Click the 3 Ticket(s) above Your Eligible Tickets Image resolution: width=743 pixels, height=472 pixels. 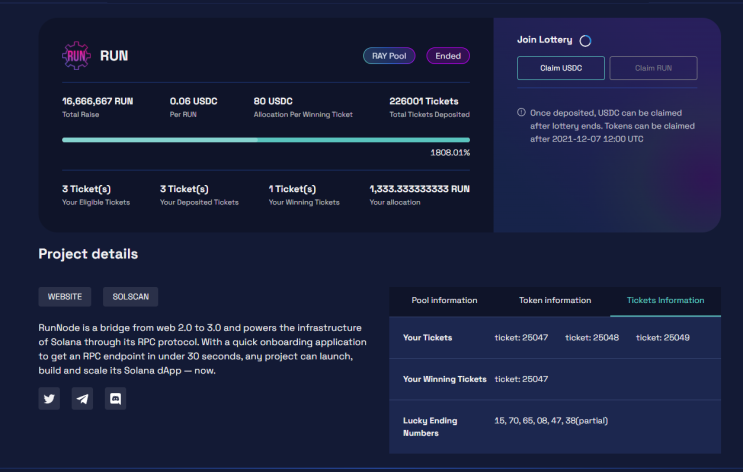pos(86,189)
